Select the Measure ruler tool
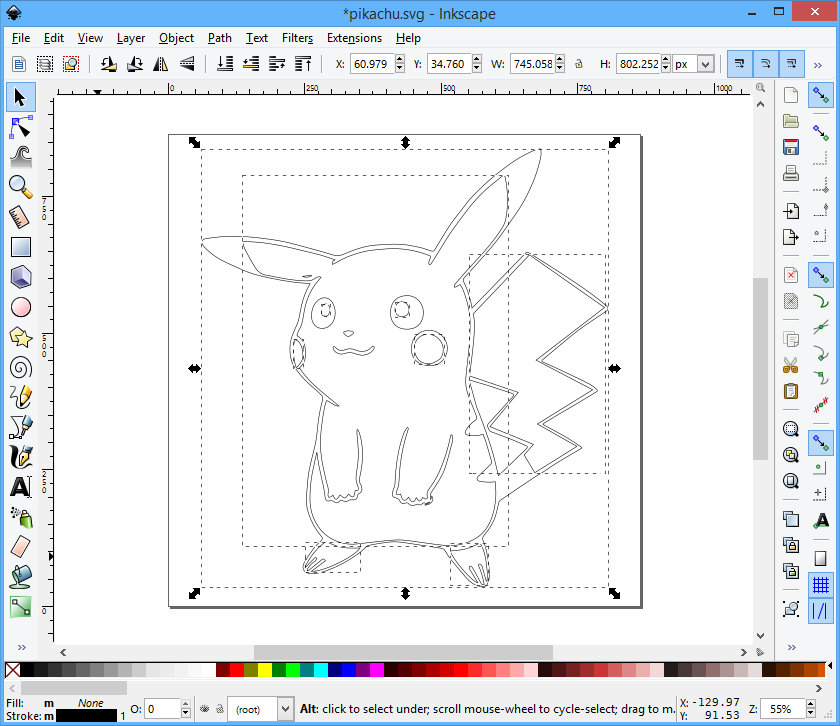The image size is (840, 726). pos(21,217)
